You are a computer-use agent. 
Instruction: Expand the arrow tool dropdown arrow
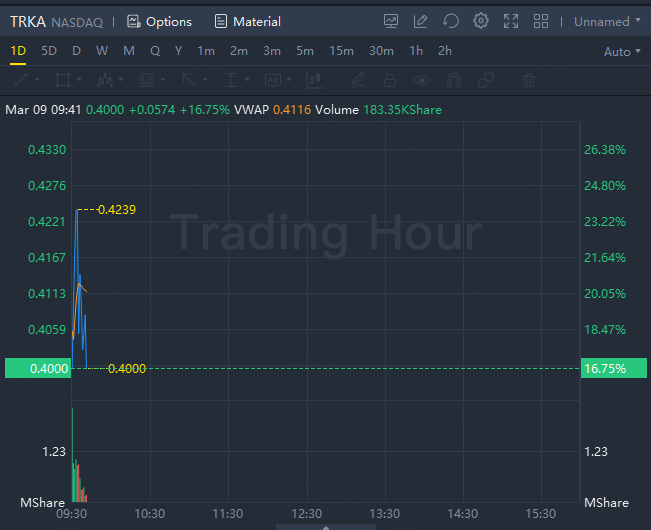click(205, 79)
